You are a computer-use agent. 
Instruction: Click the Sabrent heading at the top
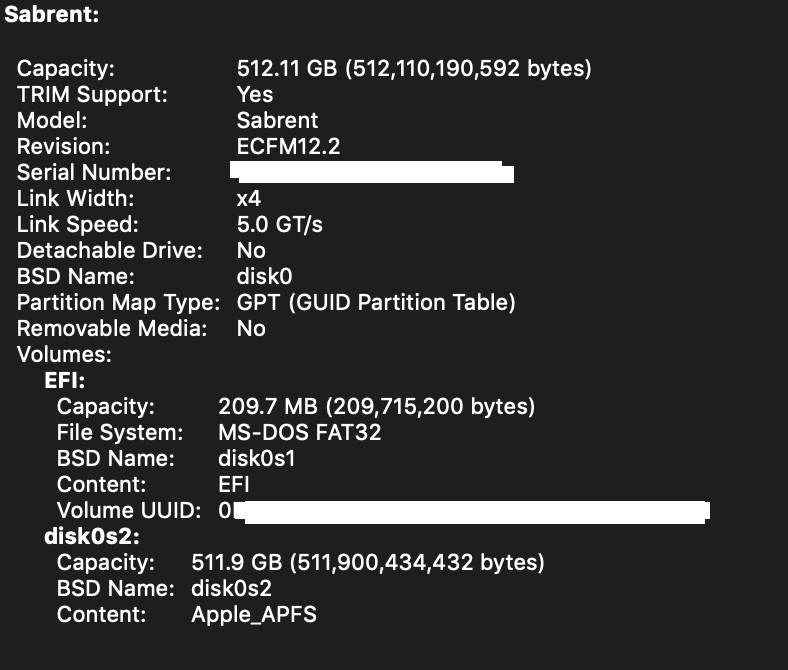point(51,16)
